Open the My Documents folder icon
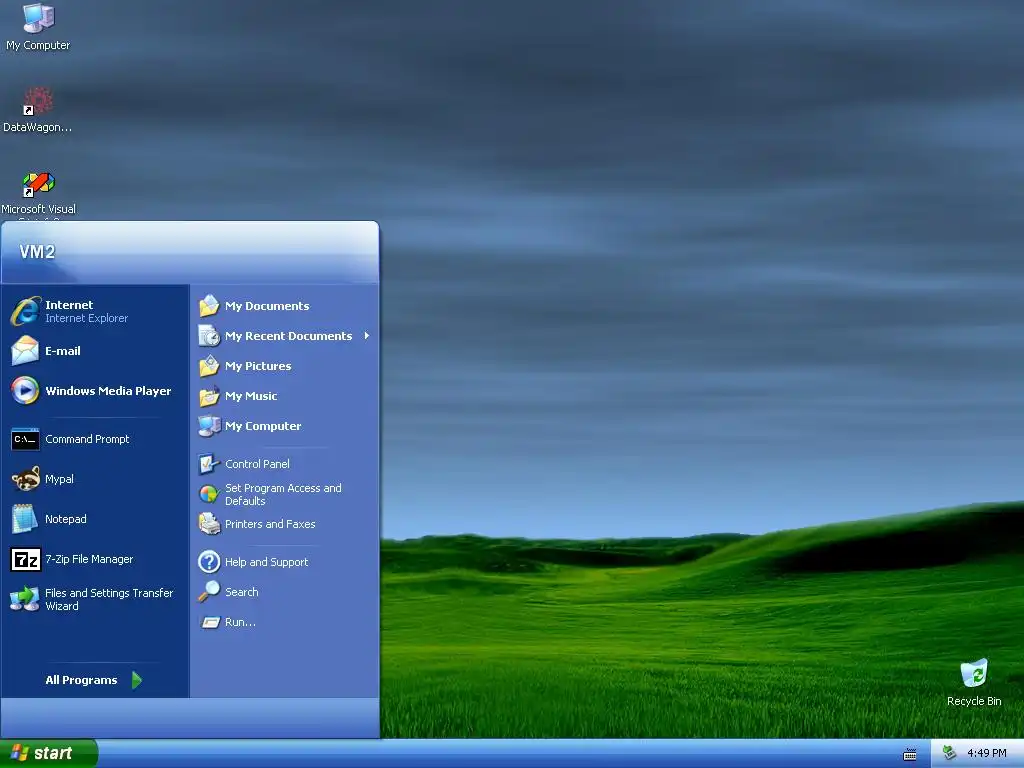Image resolution: width=1024 pixels, height=768 pixels. point(209,306)
